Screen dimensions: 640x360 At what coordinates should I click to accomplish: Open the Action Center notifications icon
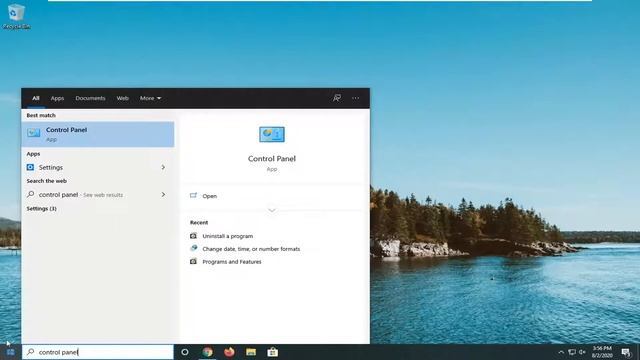click(626, 352)
